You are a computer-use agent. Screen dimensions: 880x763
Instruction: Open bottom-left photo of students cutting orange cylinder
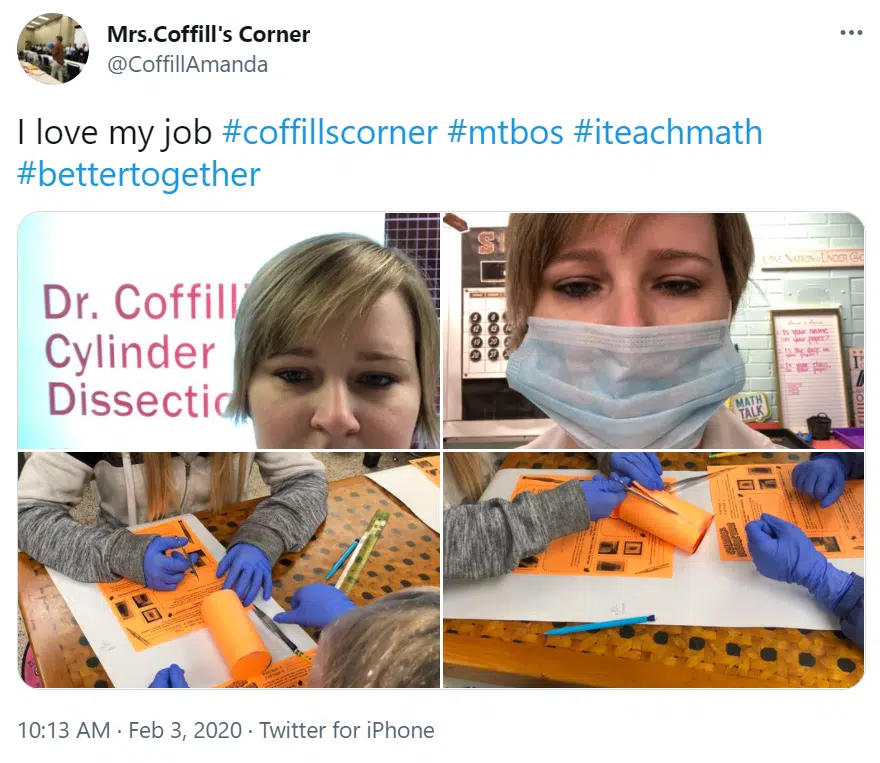pyautogui.click(x=229, y=569)
